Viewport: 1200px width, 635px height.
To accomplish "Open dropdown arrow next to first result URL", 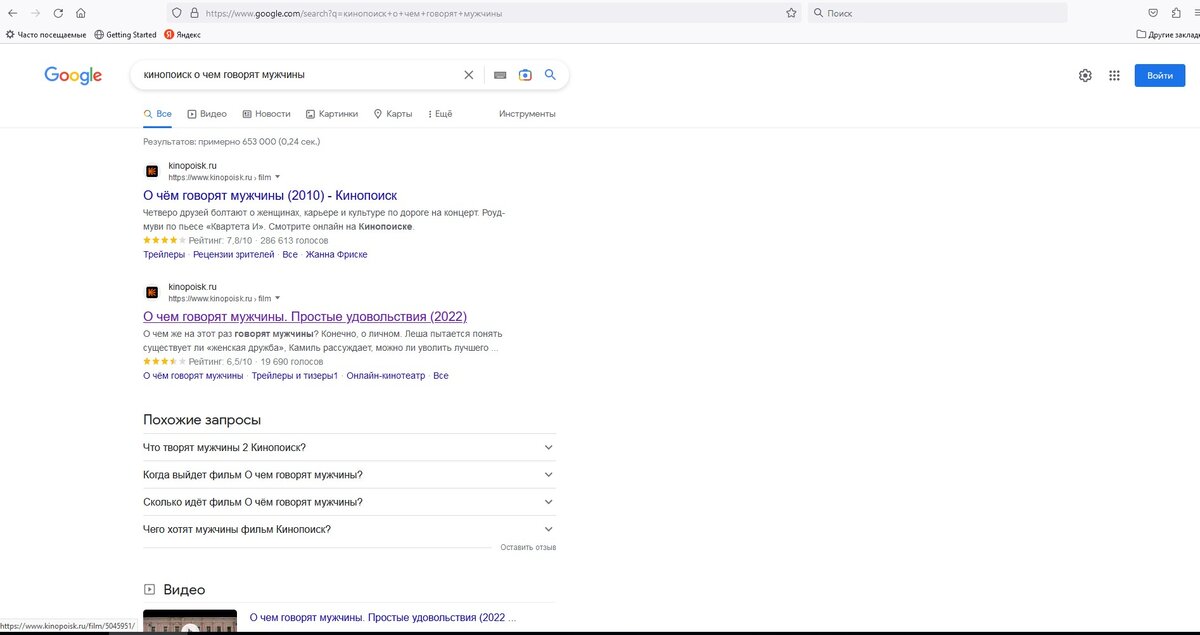I will coord(278,177).
